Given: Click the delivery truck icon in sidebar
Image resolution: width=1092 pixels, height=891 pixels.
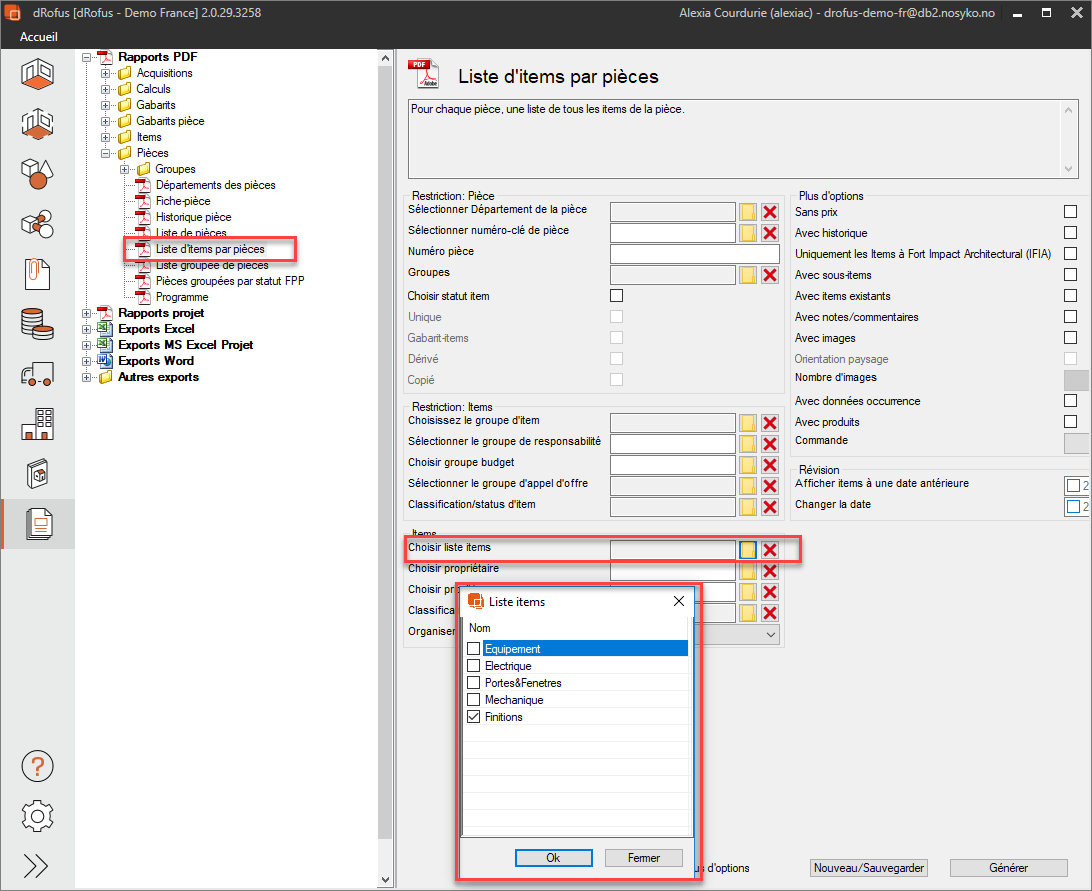Looking at the screenshot, I should coord(37,374).
